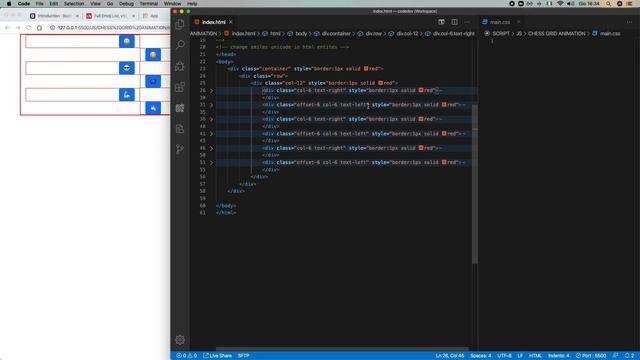Screen dimensions: 640x360
Task: Open left editor more actions ellipsis
Action: [x=467, y=22]
